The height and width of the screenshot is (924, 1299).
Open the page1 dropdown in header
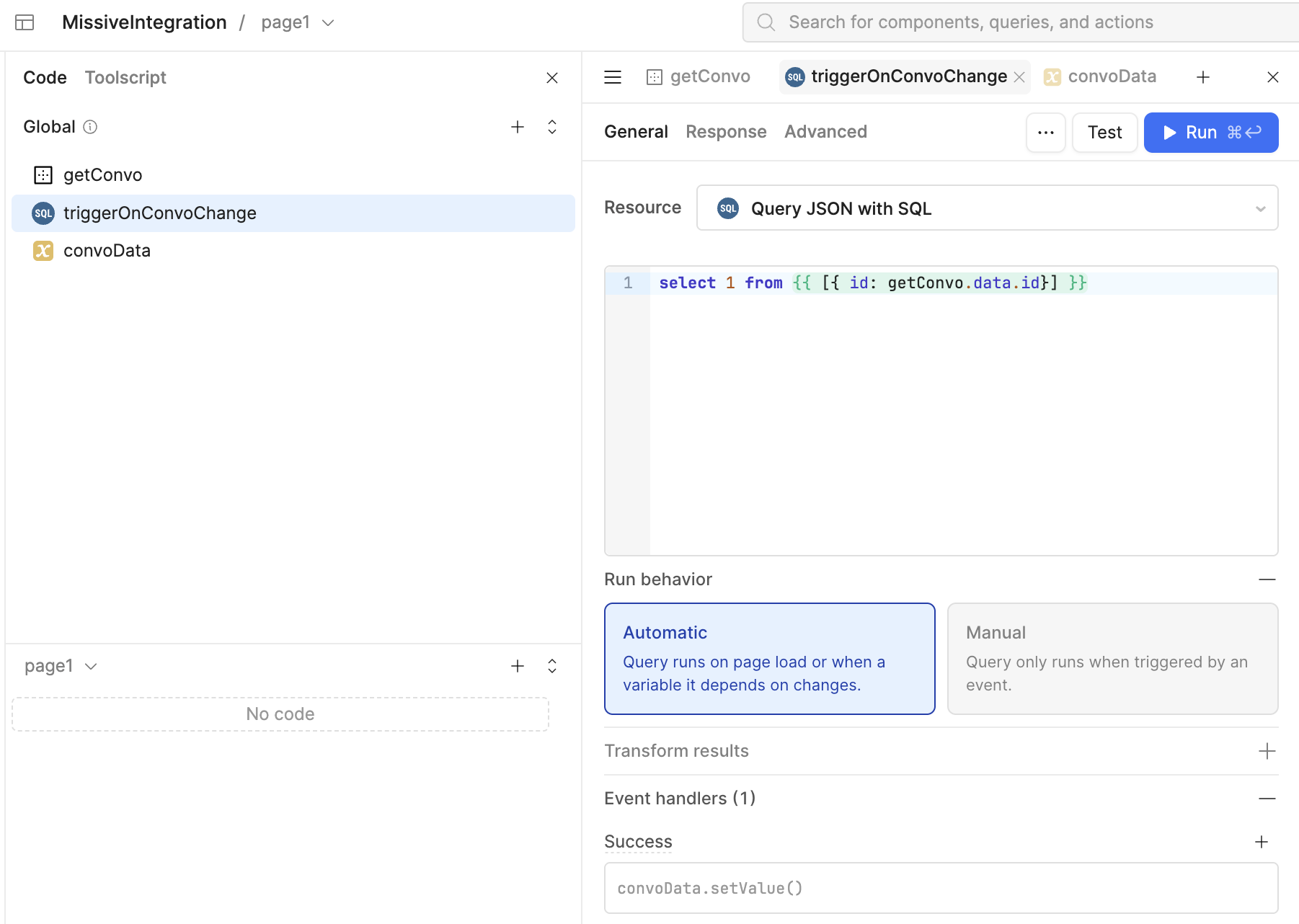(x=298, y=22)
